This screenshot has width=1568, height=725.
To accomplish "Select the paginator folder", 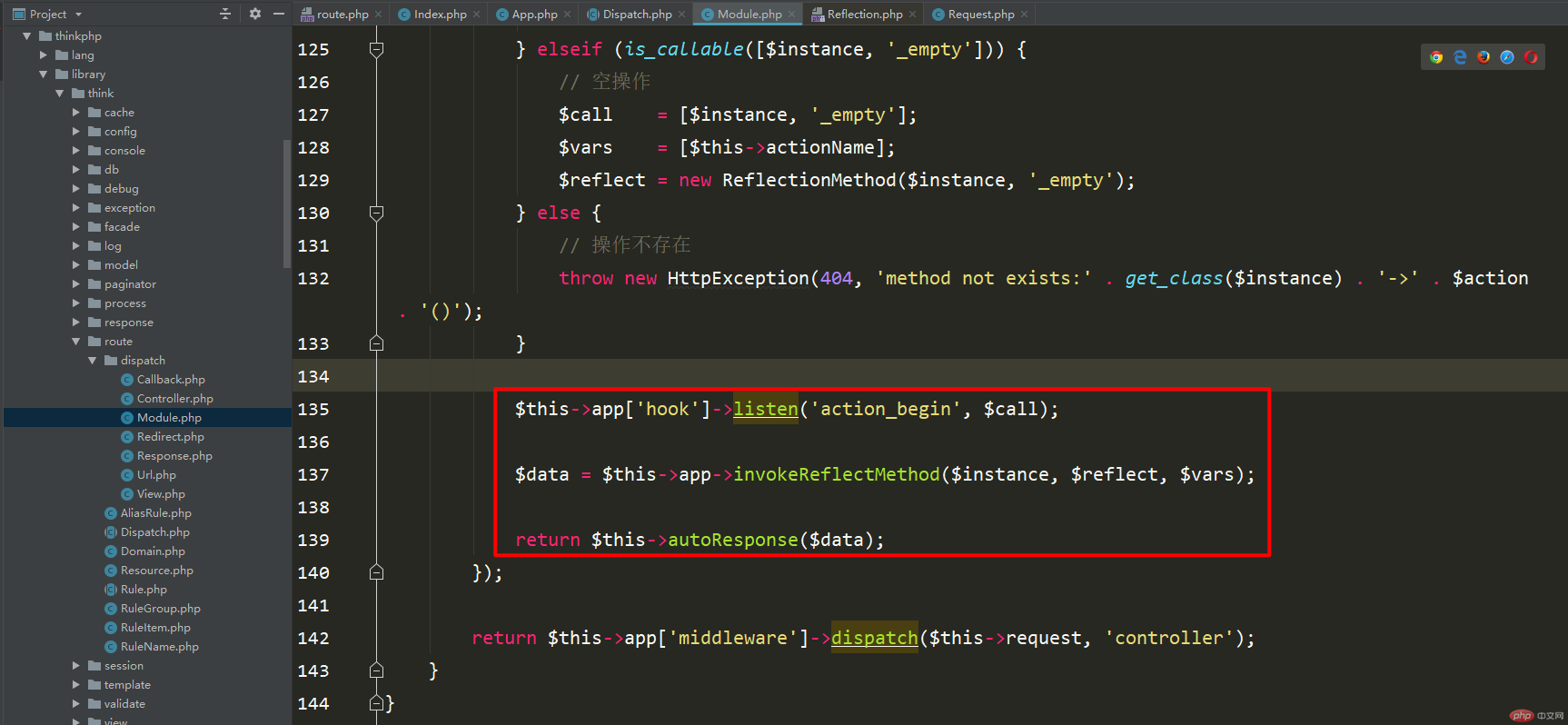I will pyautogui.click(x=130, y=284).
